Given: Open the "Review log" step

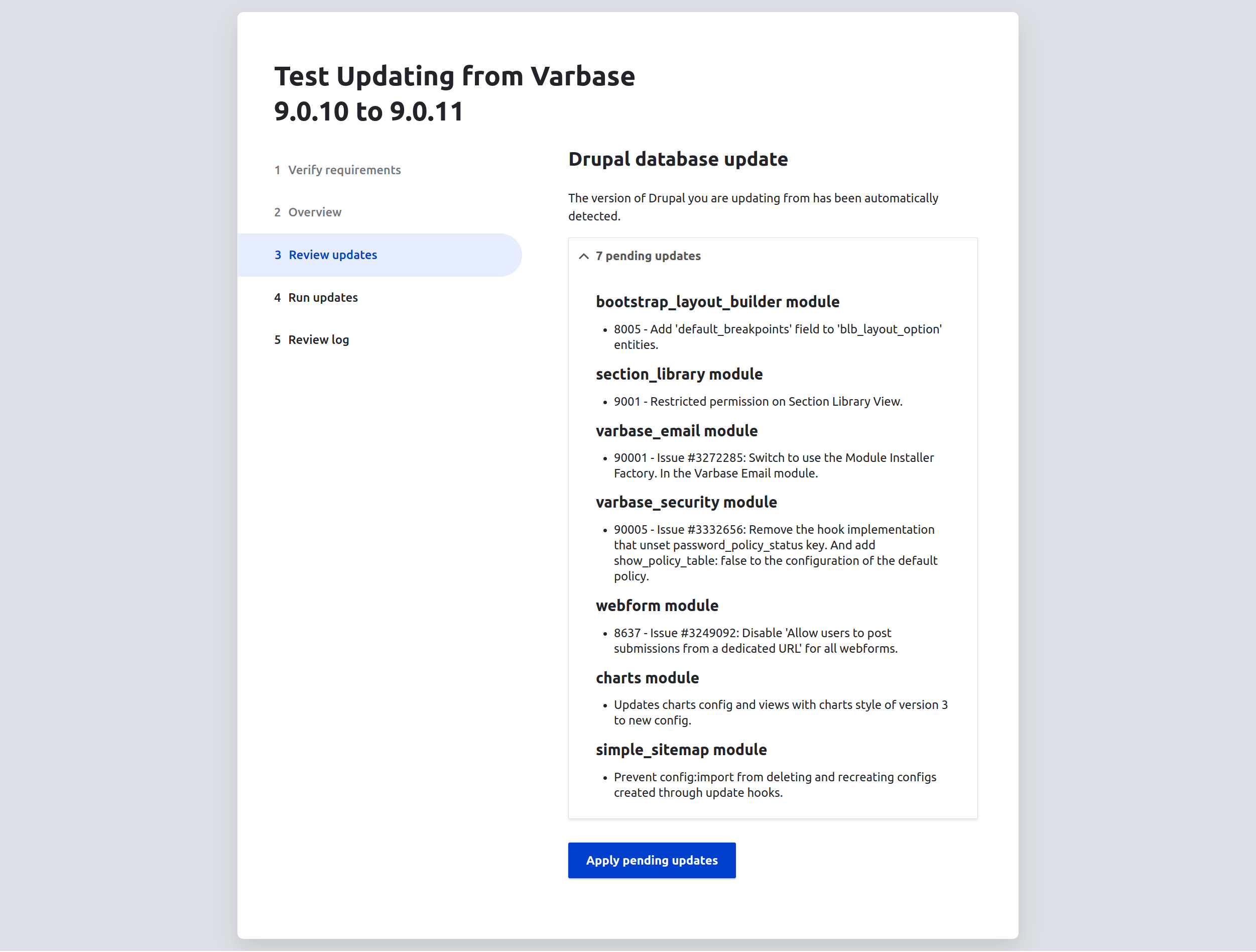Looking at the screenshot, I should 318,339.
